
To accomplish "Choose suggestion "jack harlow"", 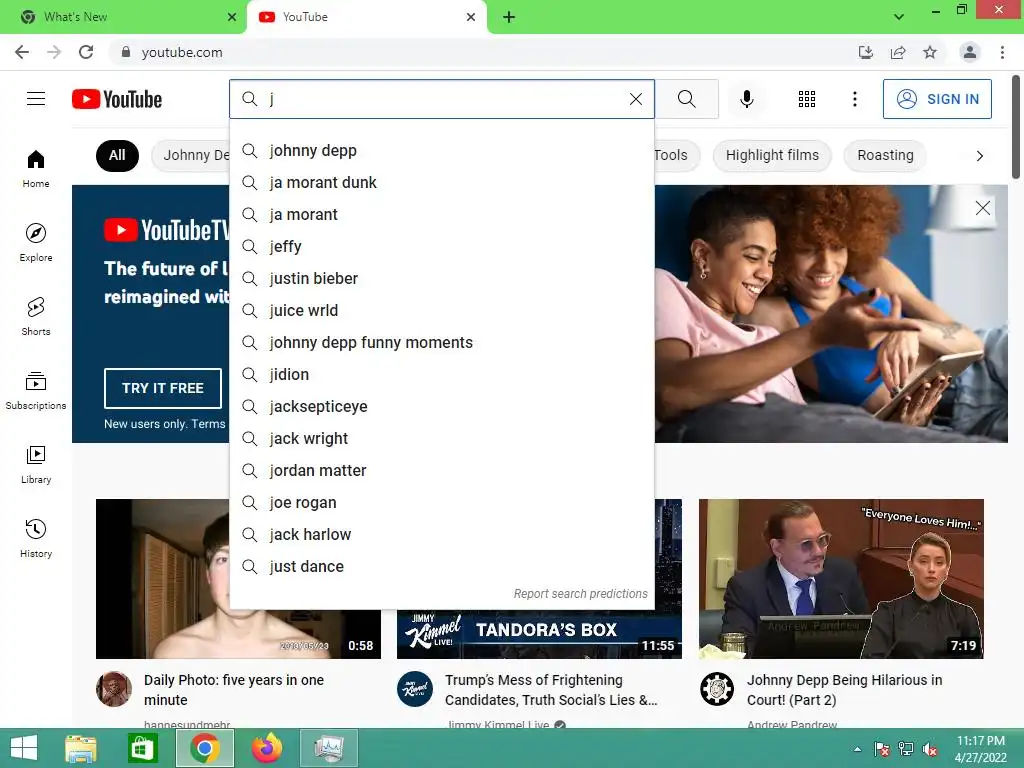I will 441,535.
